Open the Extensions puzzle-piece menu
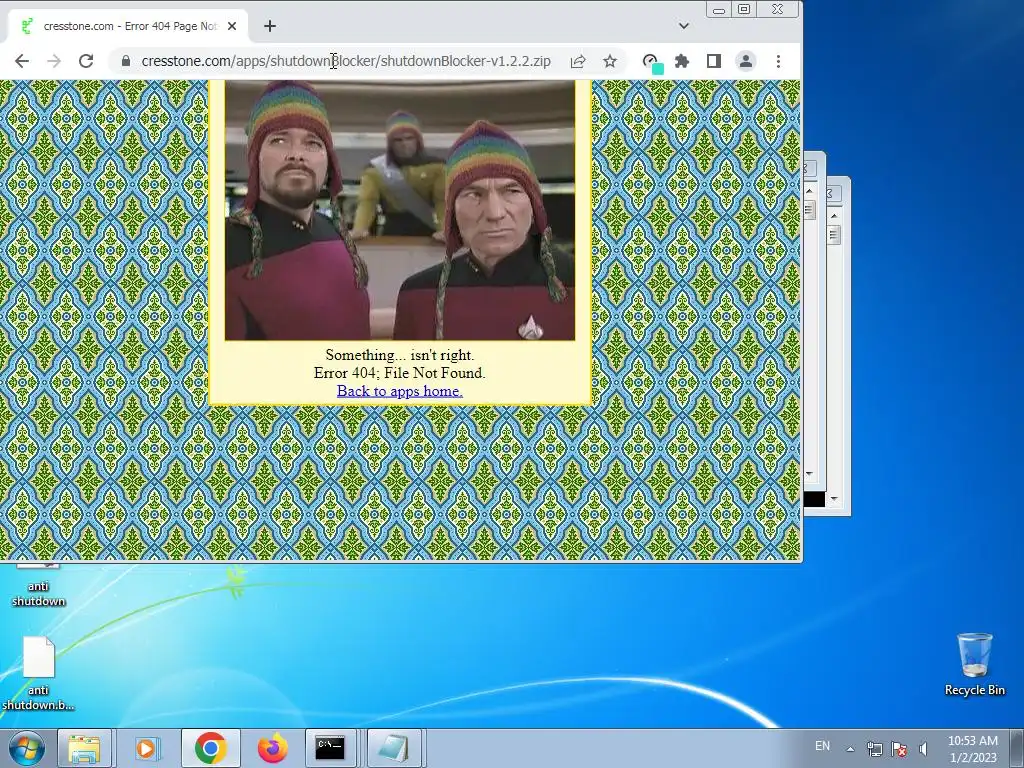1024x768 pixels. (682, 61)
